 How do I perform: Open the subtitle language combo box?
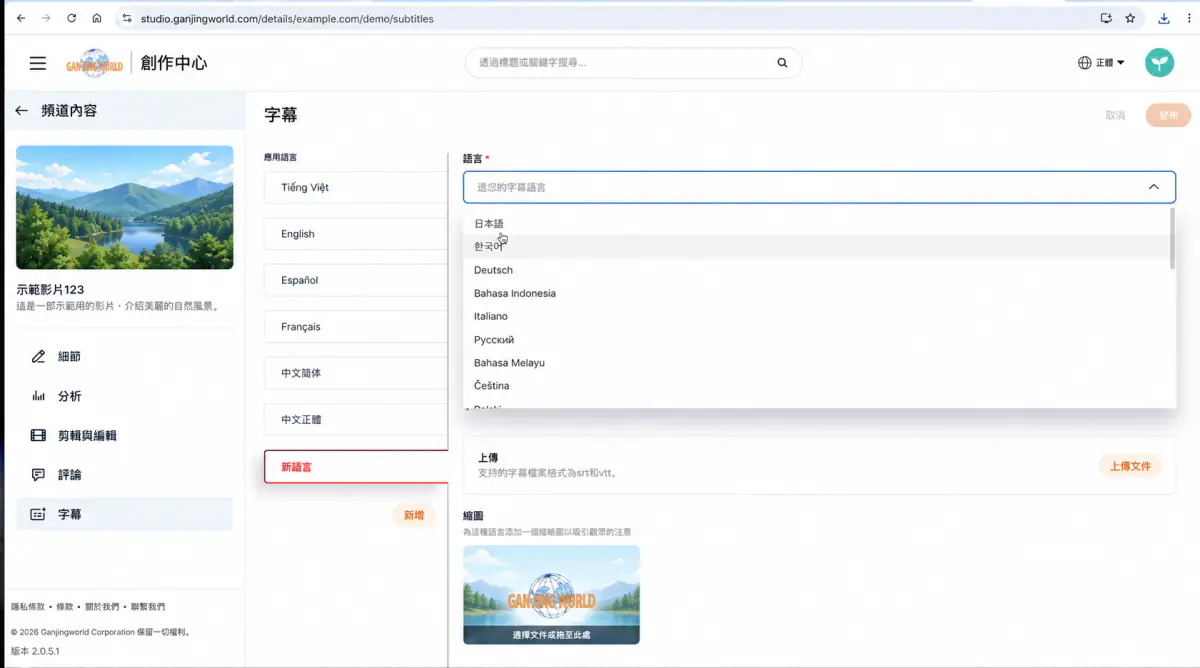(x=819, y=187)
